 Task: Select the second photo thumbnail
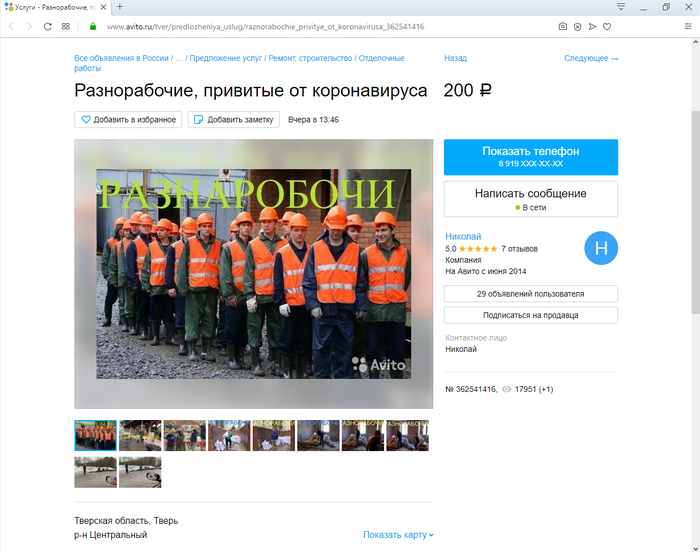coord(140,435)
